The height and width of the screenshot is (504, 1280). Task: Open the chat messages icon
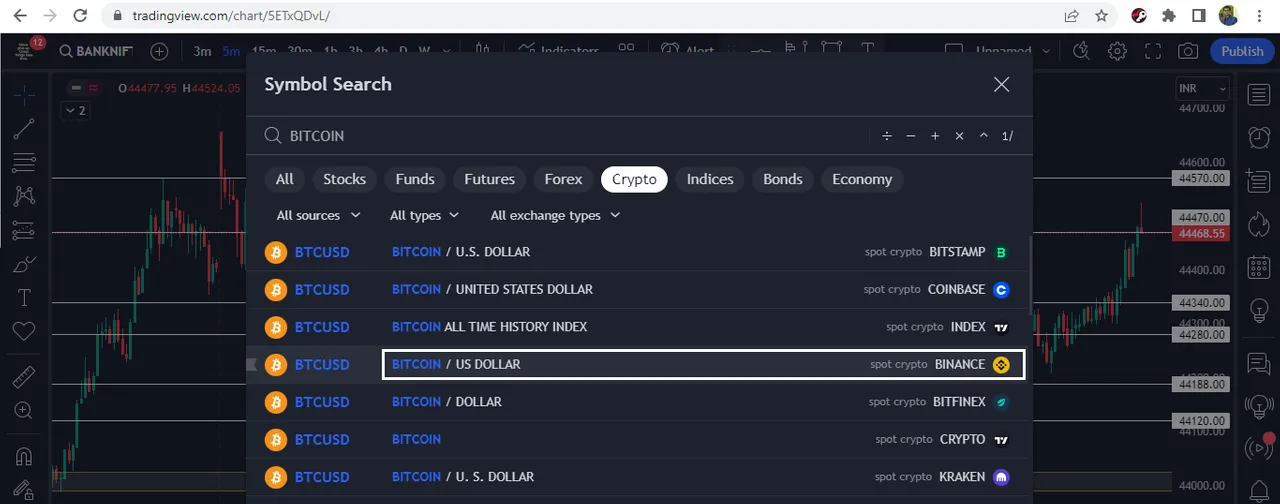(1257, 363)
